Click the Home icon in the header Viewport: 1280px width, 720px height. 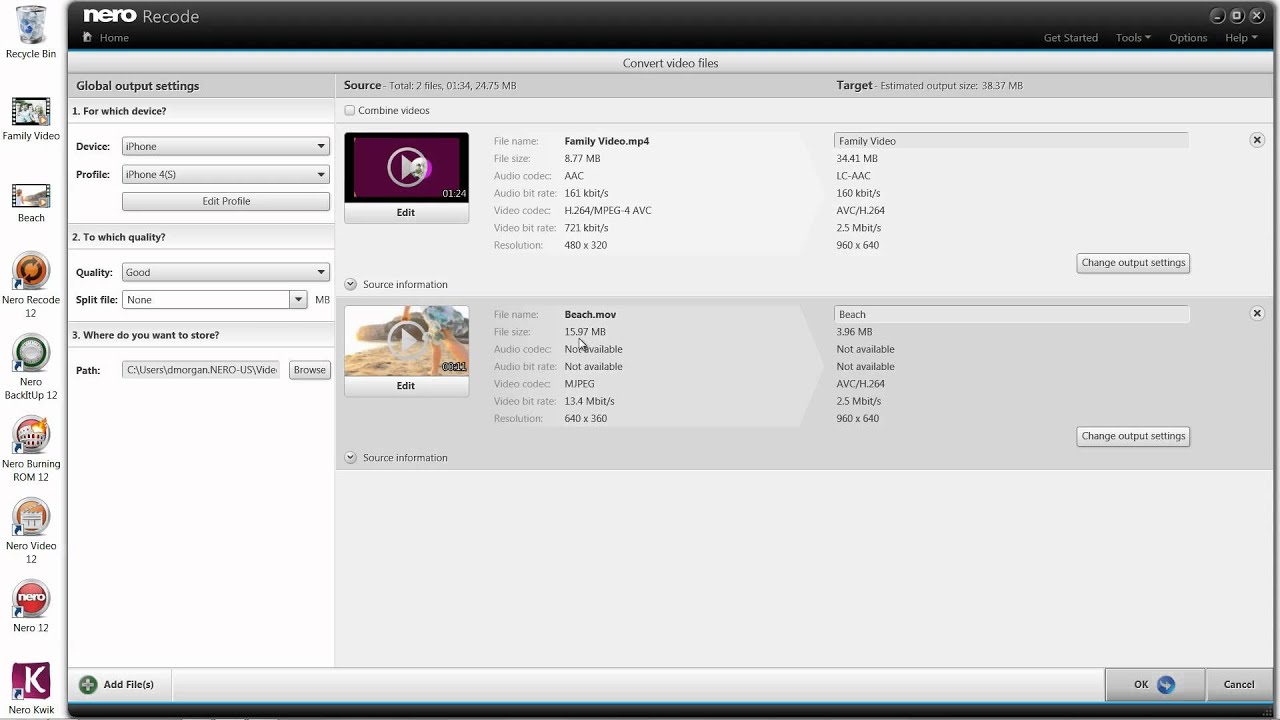pos(88,38)
